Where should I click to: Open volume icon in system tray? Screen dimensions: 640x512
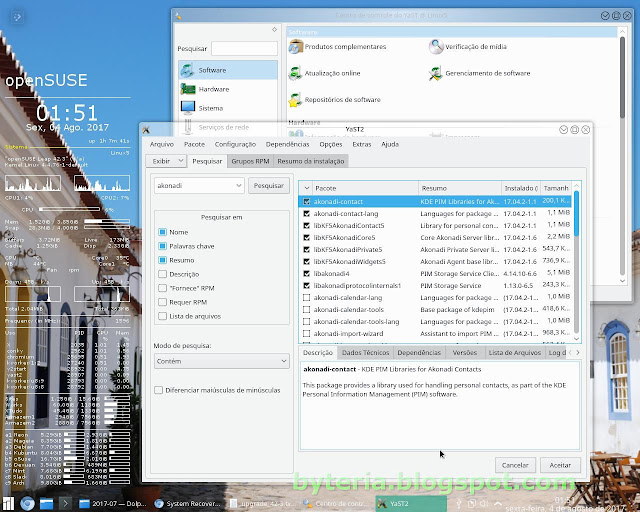(484, 503)
